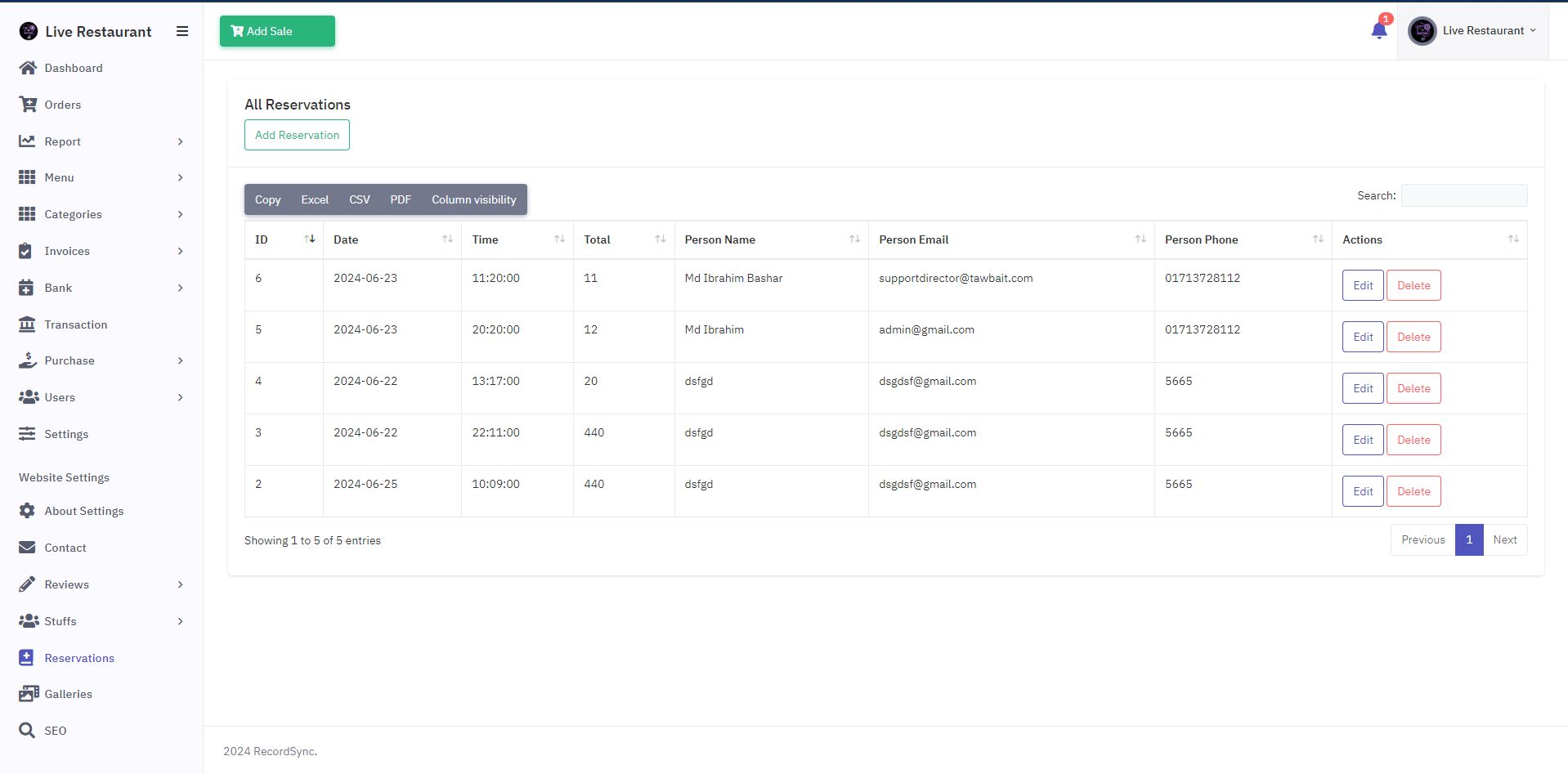Export reservations to Excel
Viewport: 1568px width, 774px height.
(x=315, y=199)
